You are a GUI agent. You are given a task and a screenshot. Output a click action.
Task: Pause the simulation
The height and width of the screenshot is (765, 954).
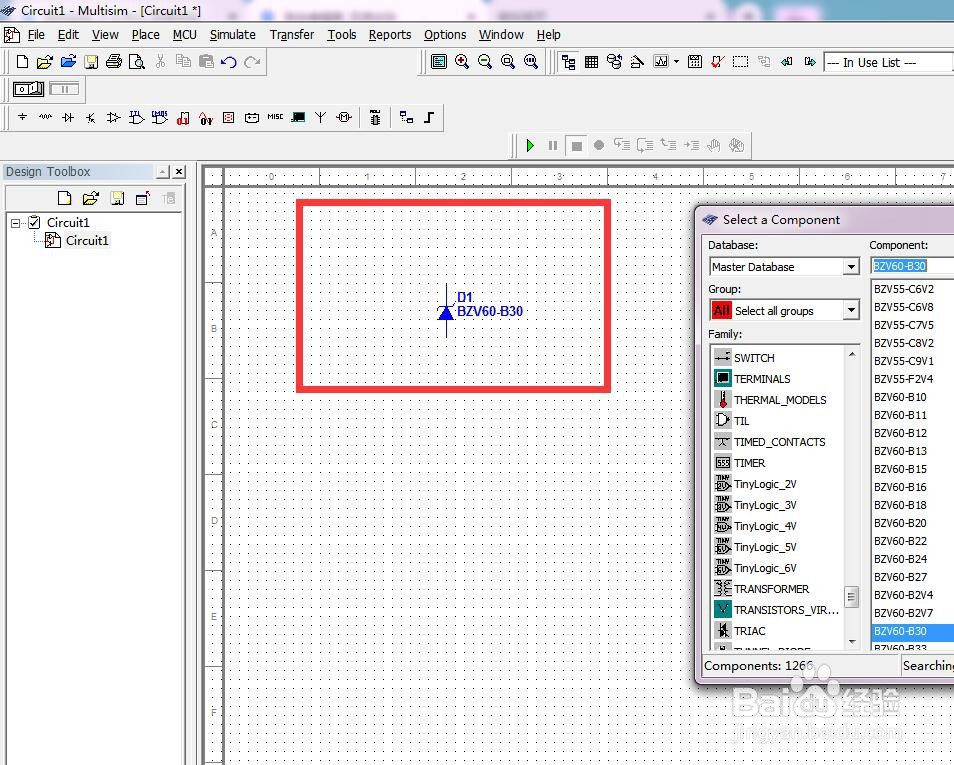point(552,145)
